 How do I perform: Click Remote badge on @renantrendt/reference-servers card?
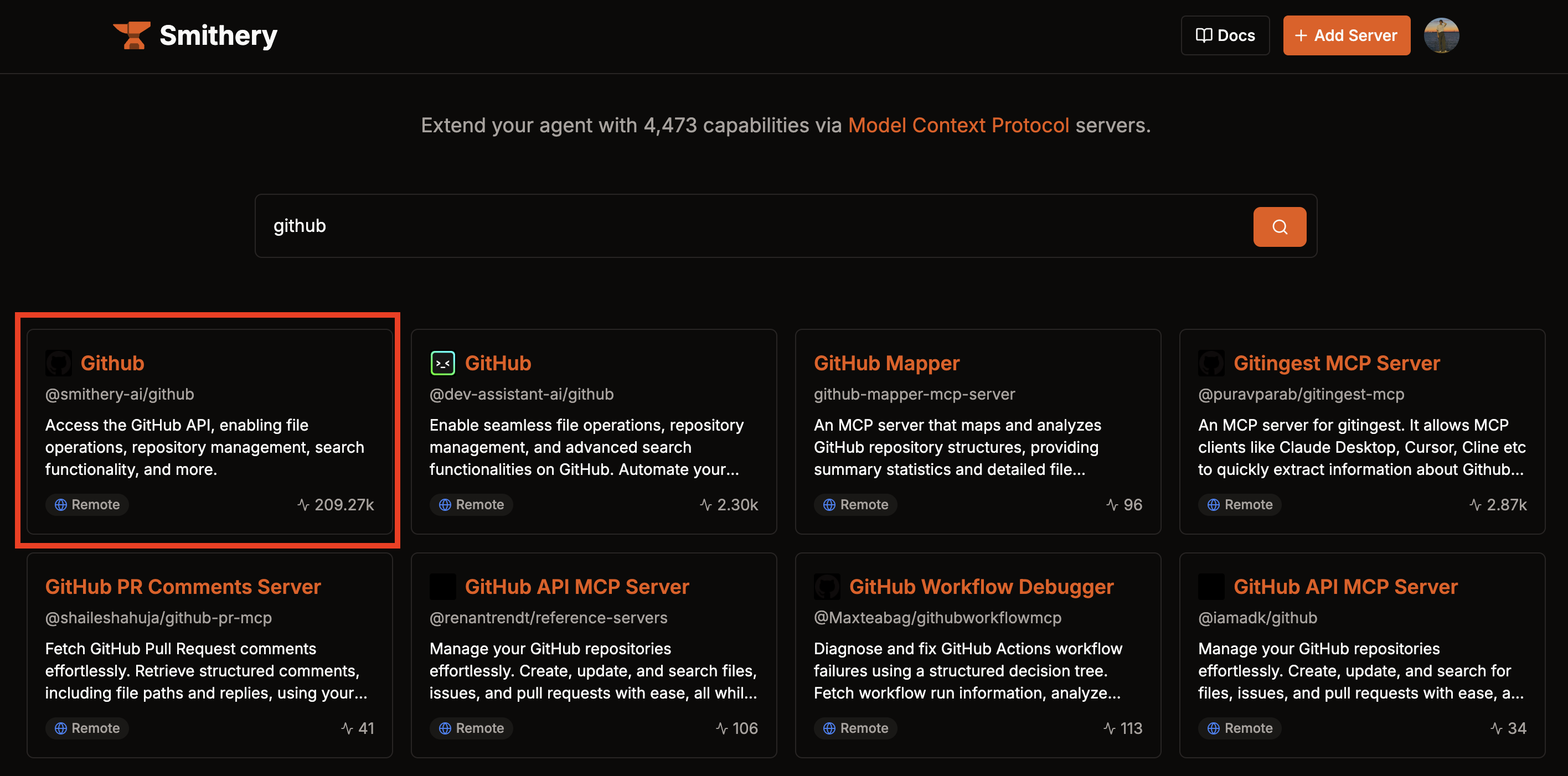click(x=471, y=728)
